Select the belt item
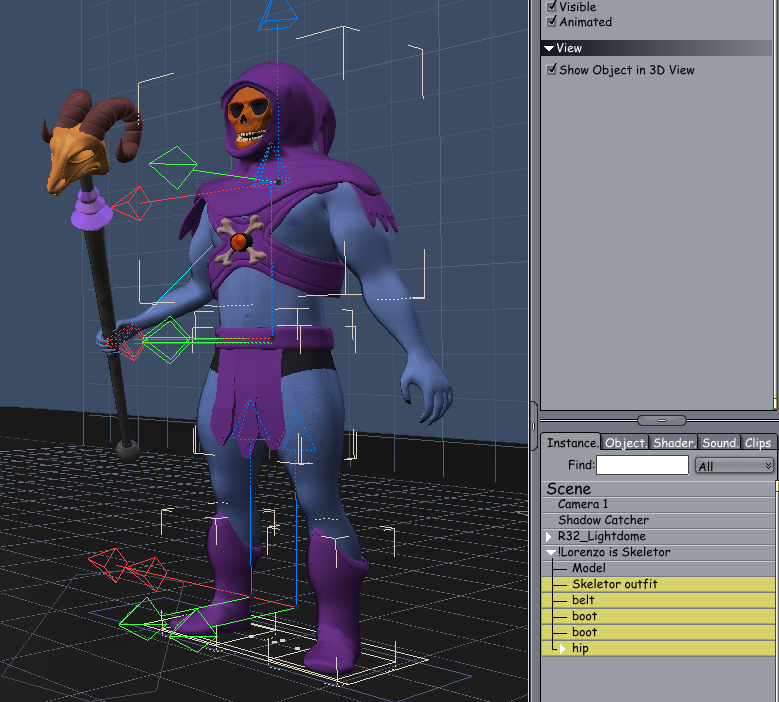 658,600
